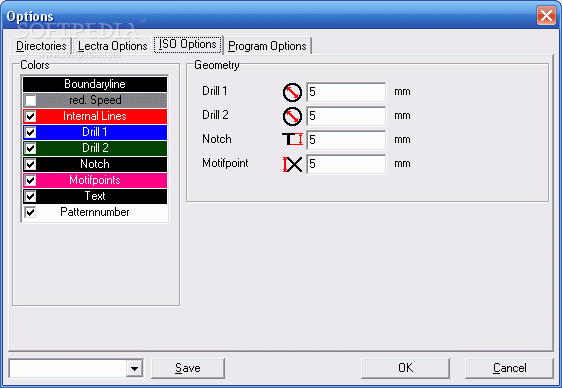Uncheck the Internal Lines checkbox
Image resolution: width=562 pixels, height=388 pixels.
pos(30,116)
